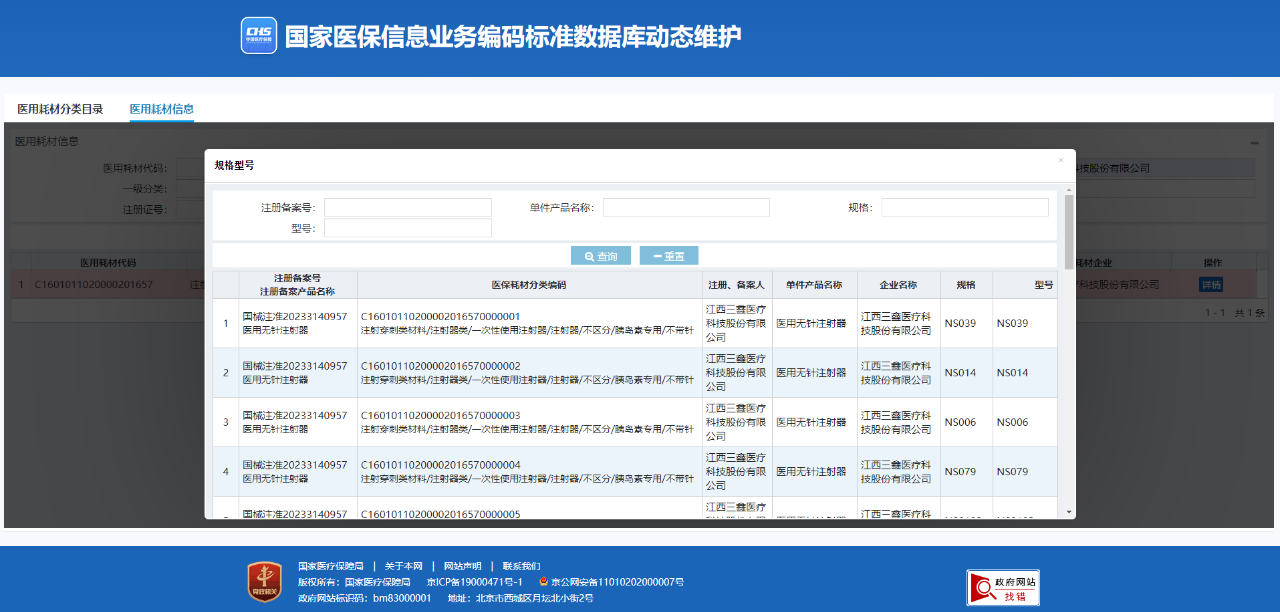Open 京公网安备11010202000007号 link
1280x612 pixels.
tap(617, 582)
